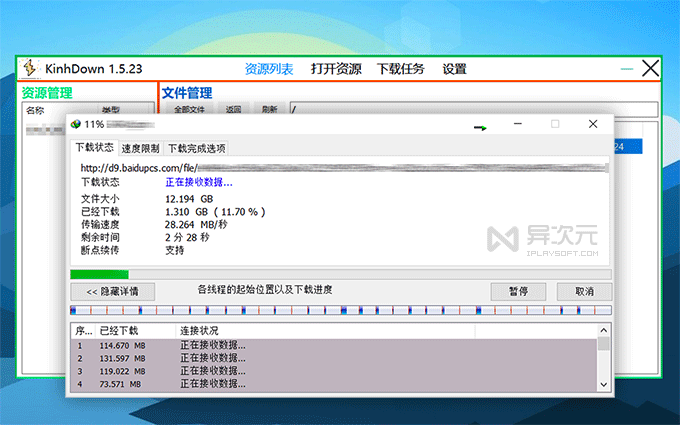This screenshot has width=680, height=425.
Task: Open the 资源列表 tab in KinhDown
Action: click(x=269, y=69)
